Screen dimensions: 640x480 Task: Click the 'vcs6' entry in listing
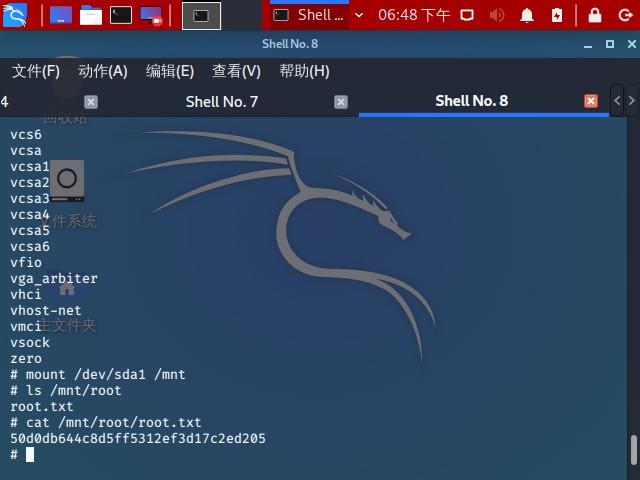[26, 134]
